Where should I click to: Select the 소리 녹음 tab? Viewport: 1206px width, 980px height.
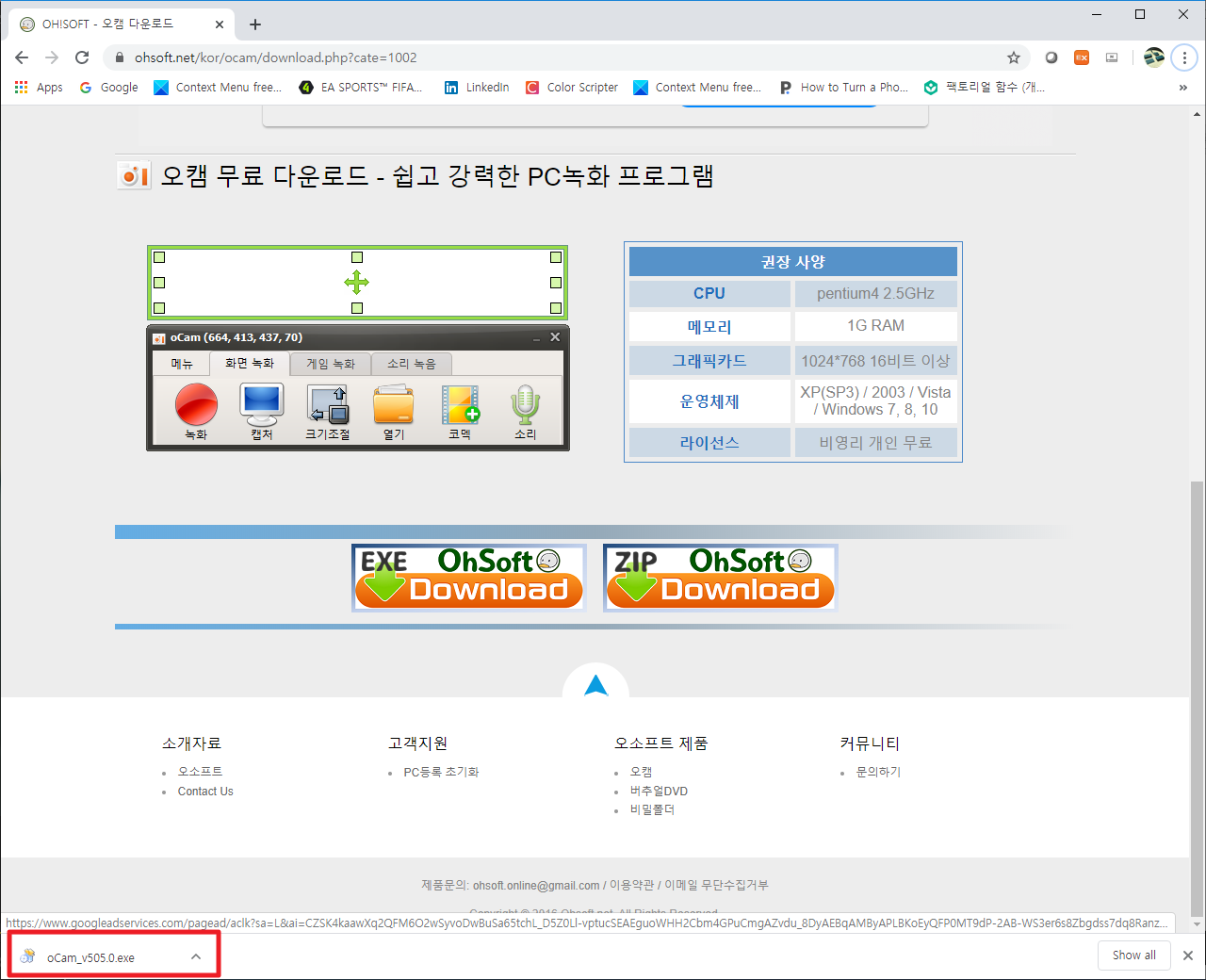point(412,364)
